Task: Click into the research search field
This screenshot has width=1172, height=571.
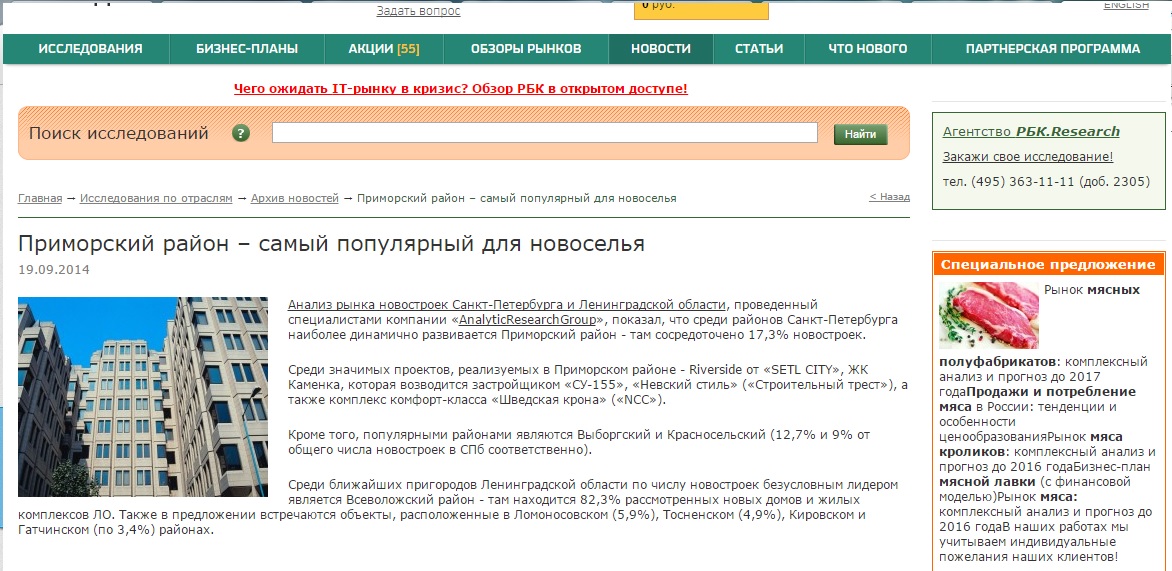Action: [x=545, y=133]
